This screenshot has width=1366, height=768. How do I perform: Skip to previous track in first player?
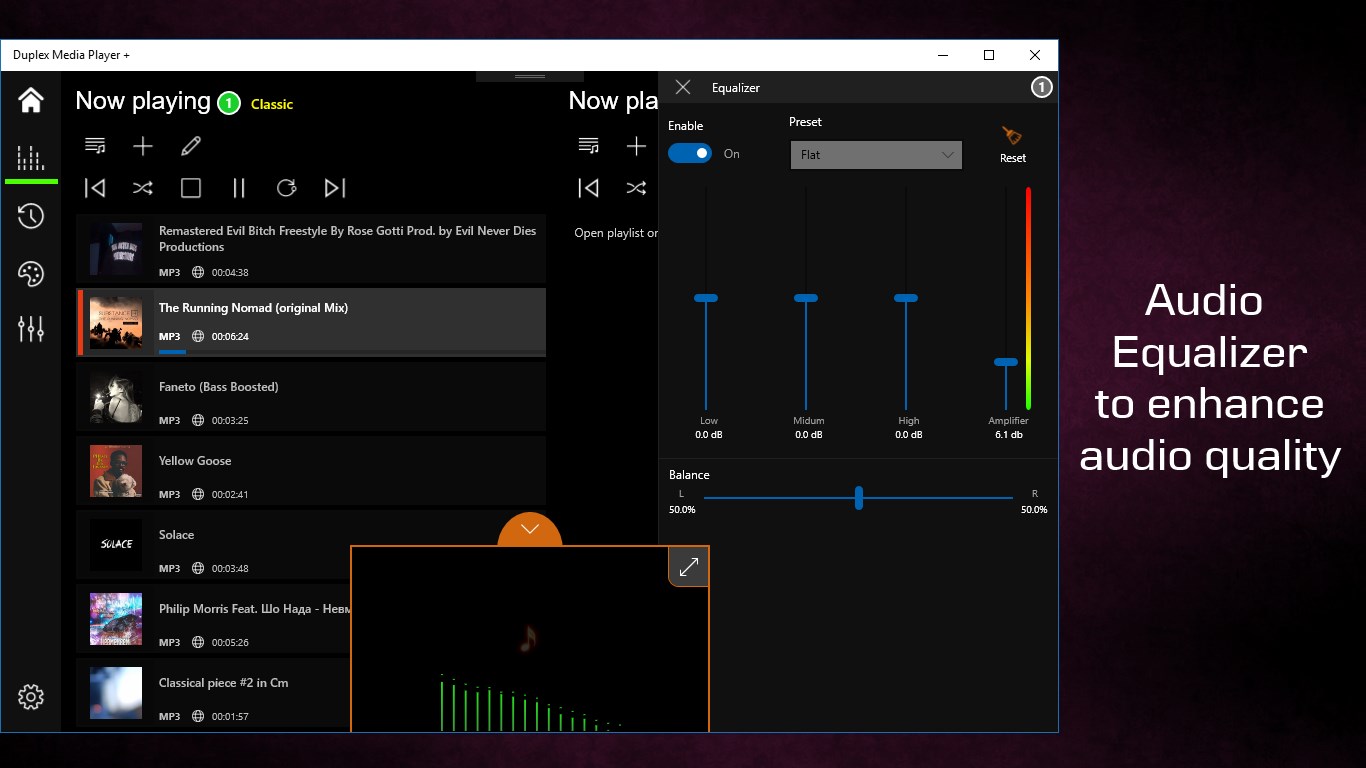(95, 188)
